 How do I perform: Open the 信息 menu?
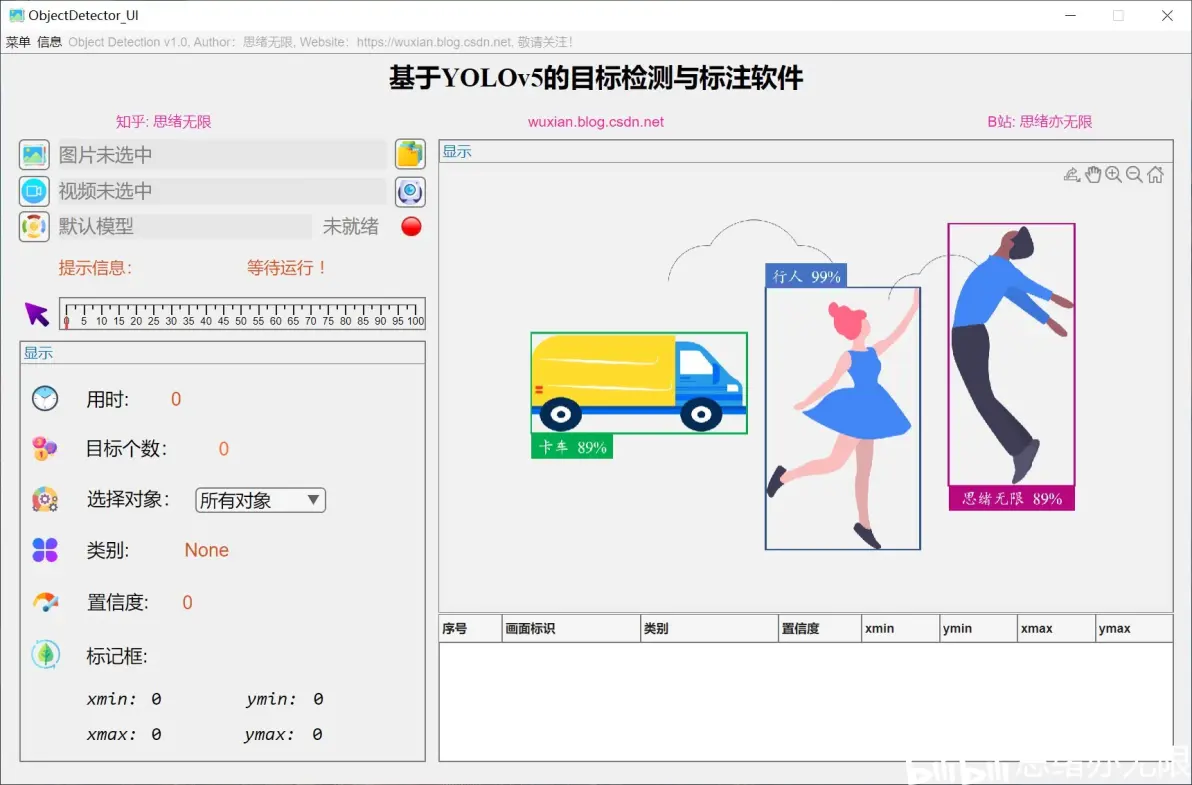[49, 42]
